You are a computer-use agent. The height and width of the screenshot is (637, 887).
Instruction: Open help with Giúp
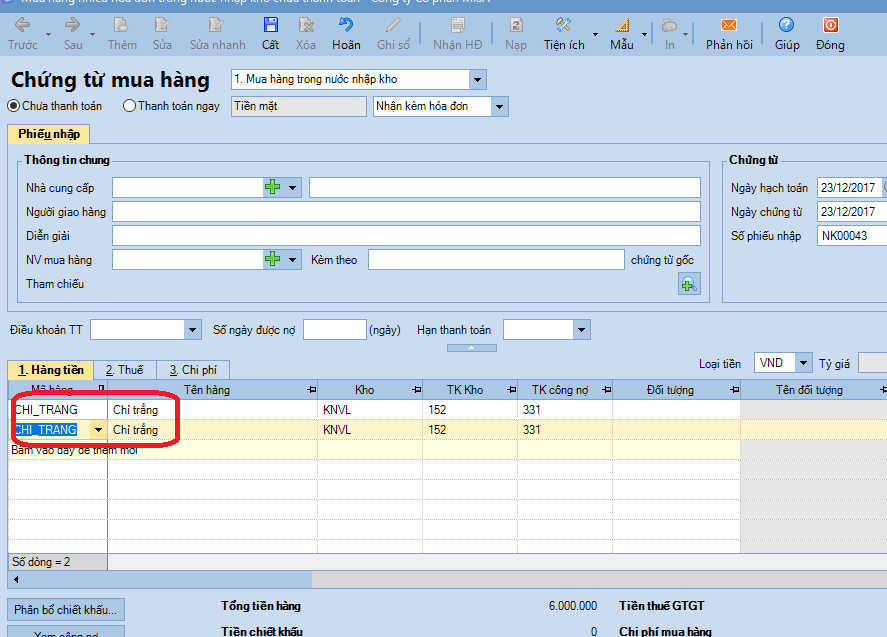(x=786, y=34)
